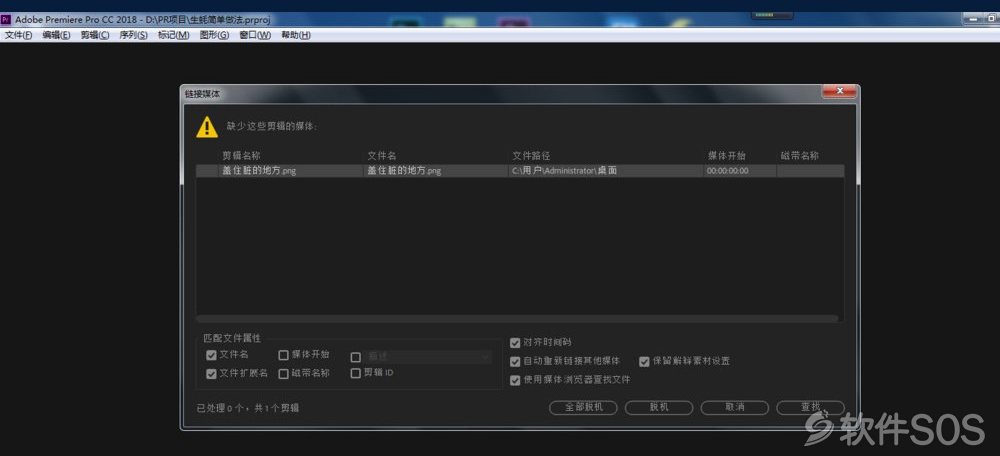This screenshot has height=456, width=1000.
Task: Click the Premiere Pro app icon in title bar
Action: pyautogui.click(x=6, y=20)
